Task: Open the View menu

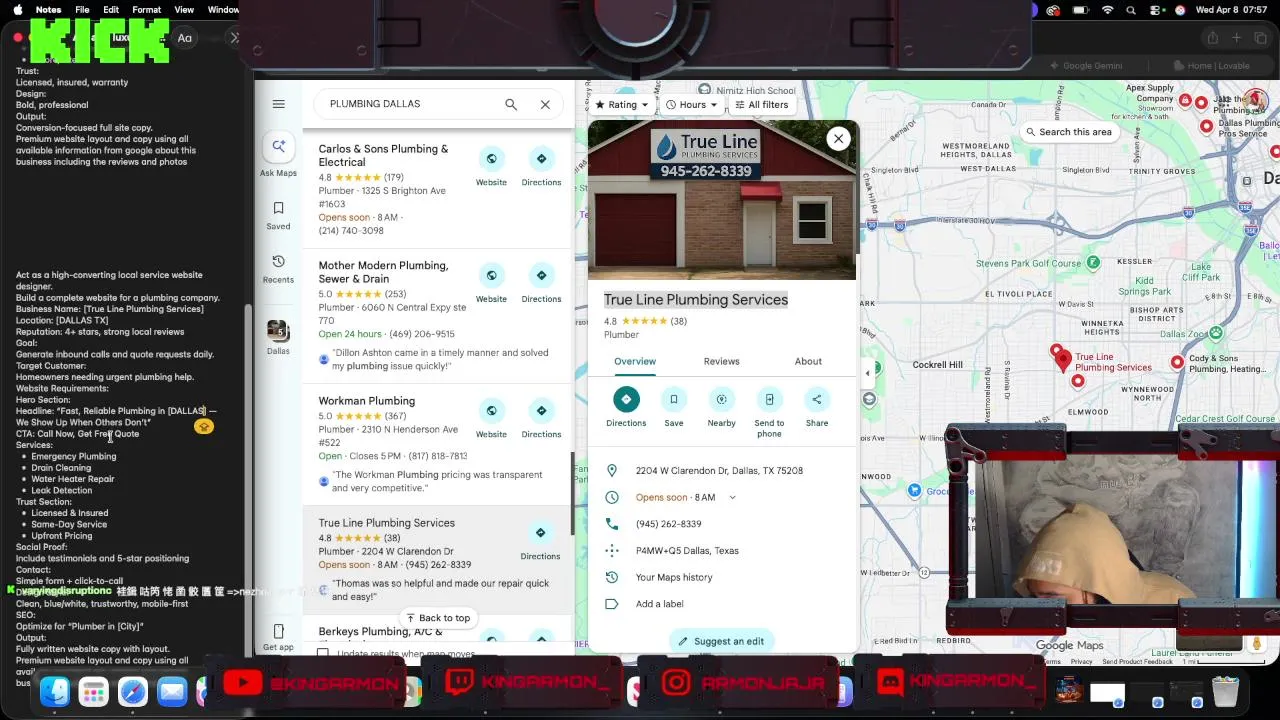Action: 184,10
